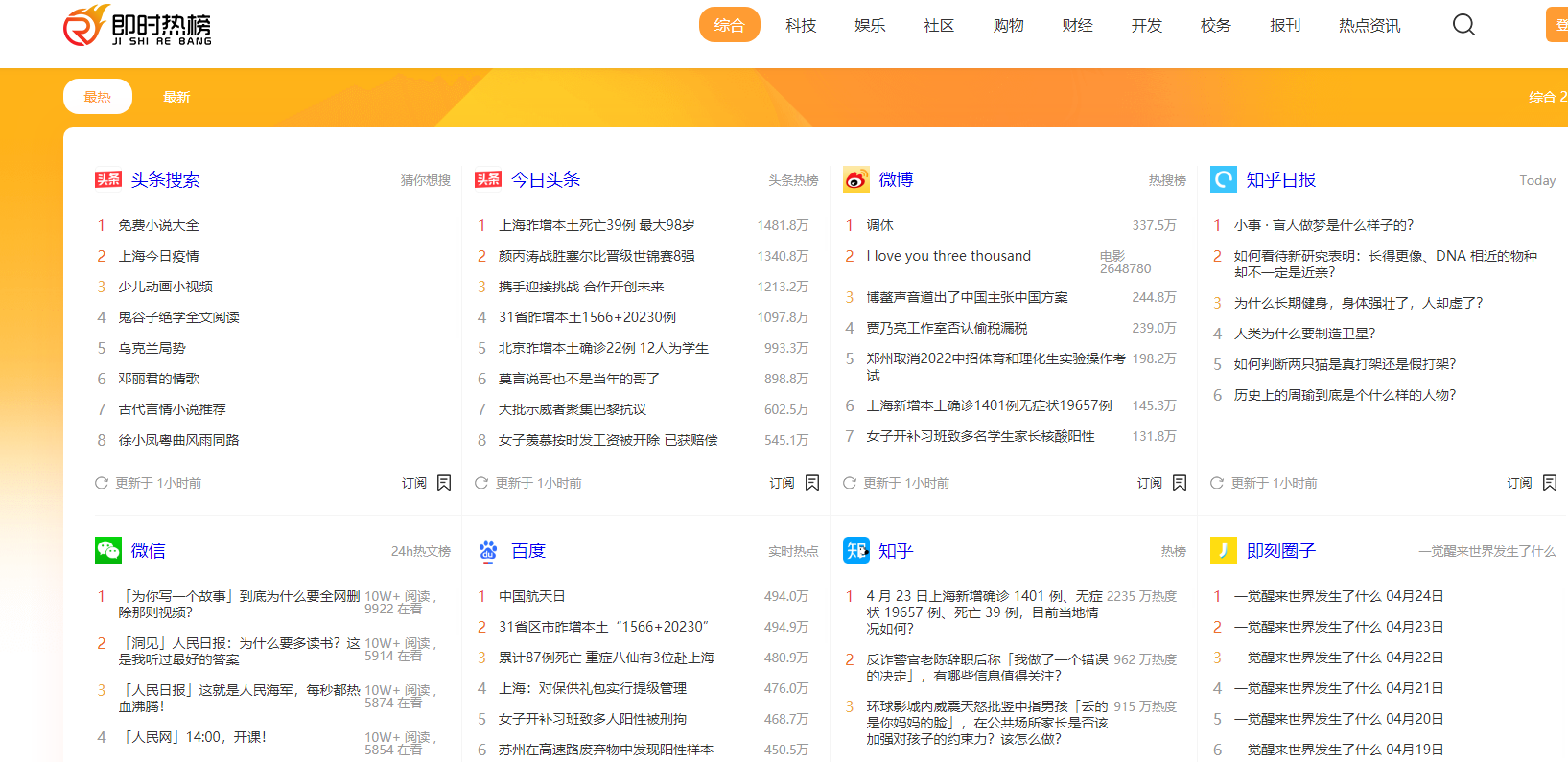Refresh the 头条搜索 list via refresh icon
The width and height of the screenshot is (1568, 762).
pos(102,483)
